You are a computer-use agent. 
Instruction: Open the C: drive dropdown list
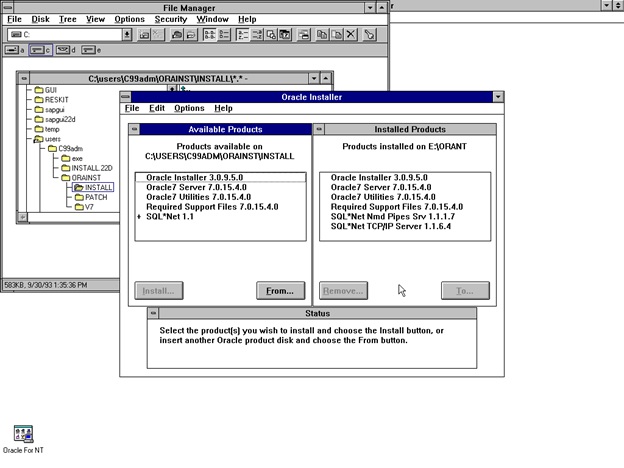[127, 35]
